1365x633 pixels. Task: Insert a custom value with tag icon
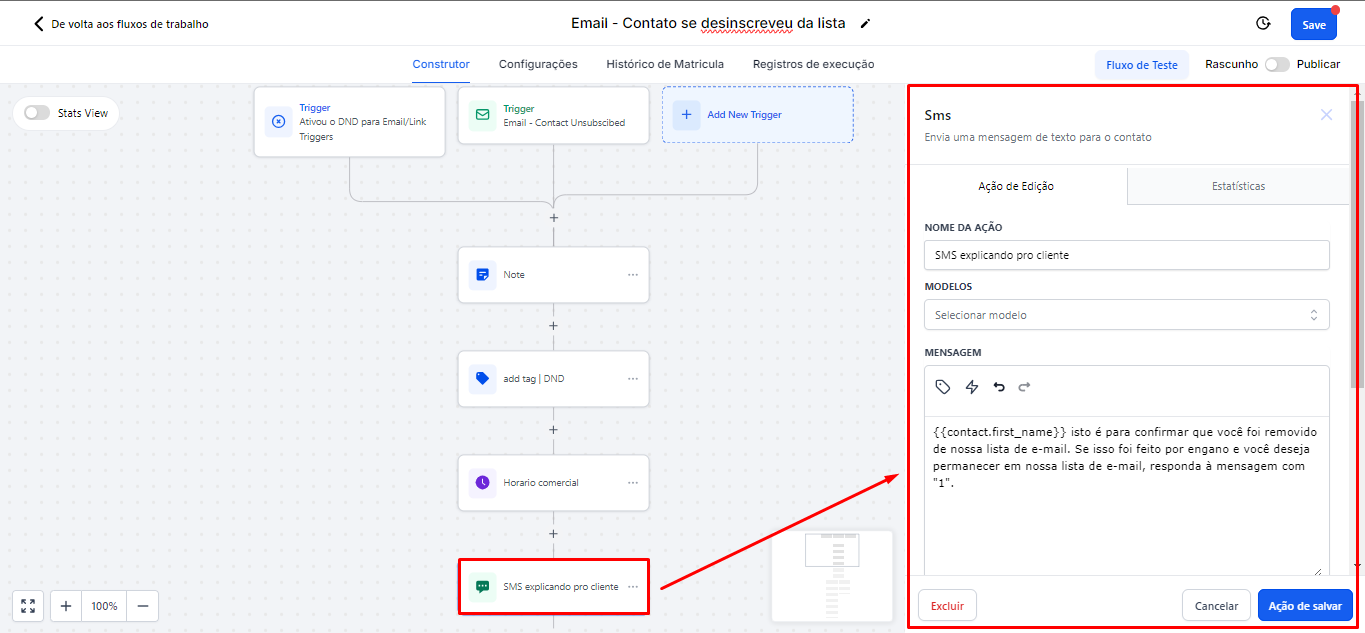pos(942,387)
